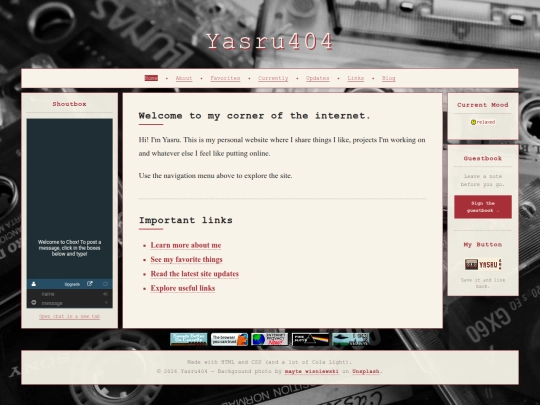Click the Guestbook panel heading

(483, 158)
